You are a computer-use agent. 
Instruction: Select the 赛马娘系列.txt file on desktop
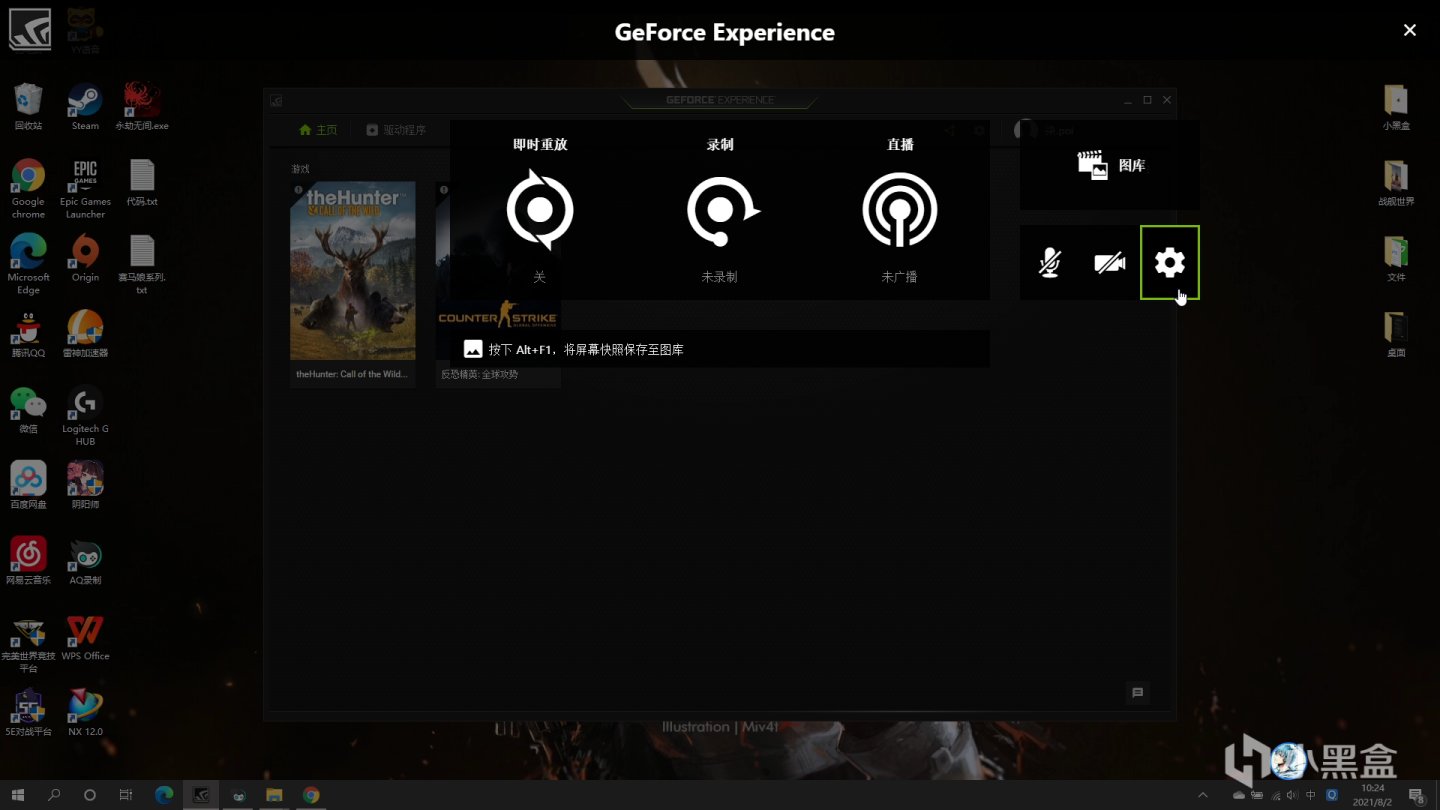[142, 264]
